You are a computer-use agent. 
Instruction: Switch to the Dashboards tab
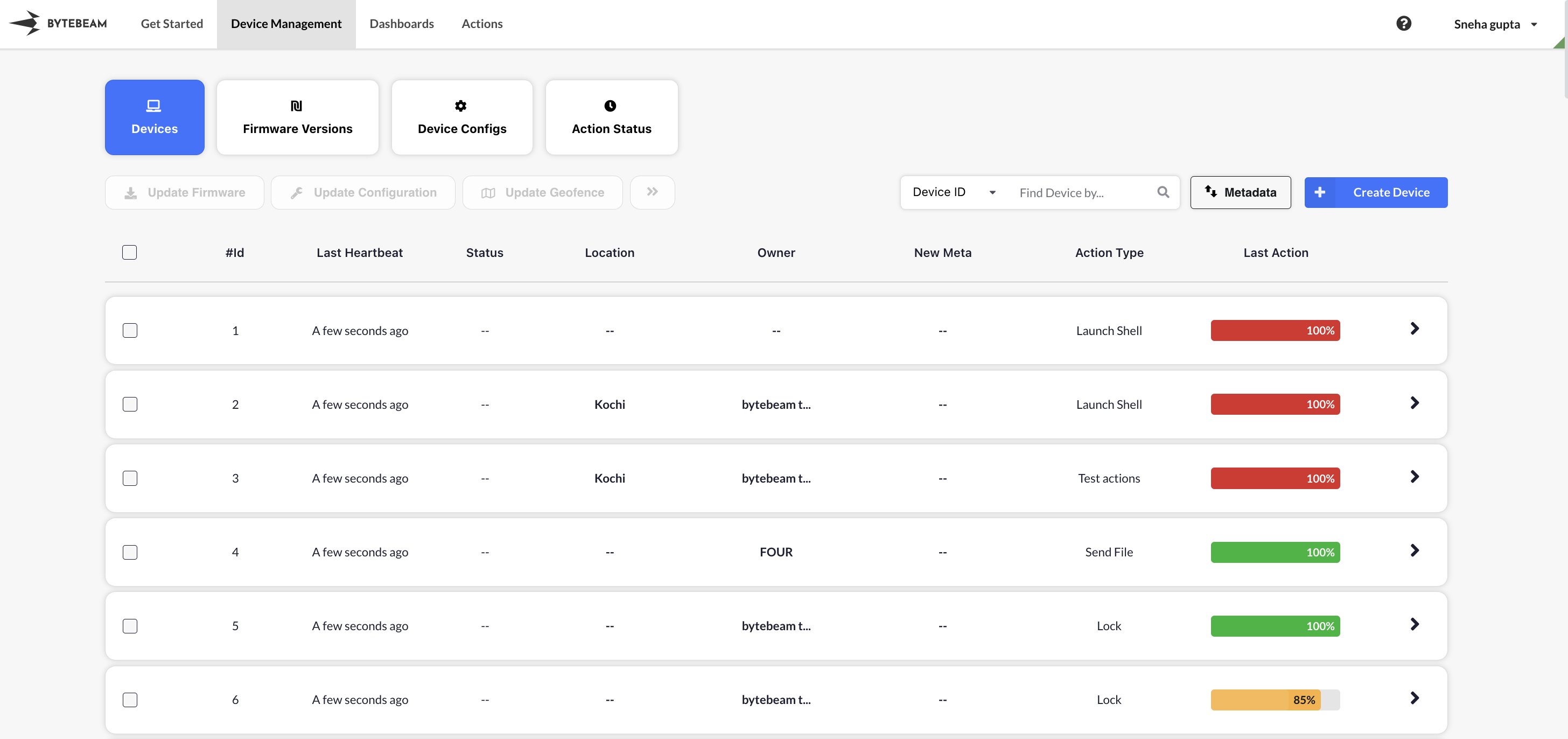pos(401,24)
